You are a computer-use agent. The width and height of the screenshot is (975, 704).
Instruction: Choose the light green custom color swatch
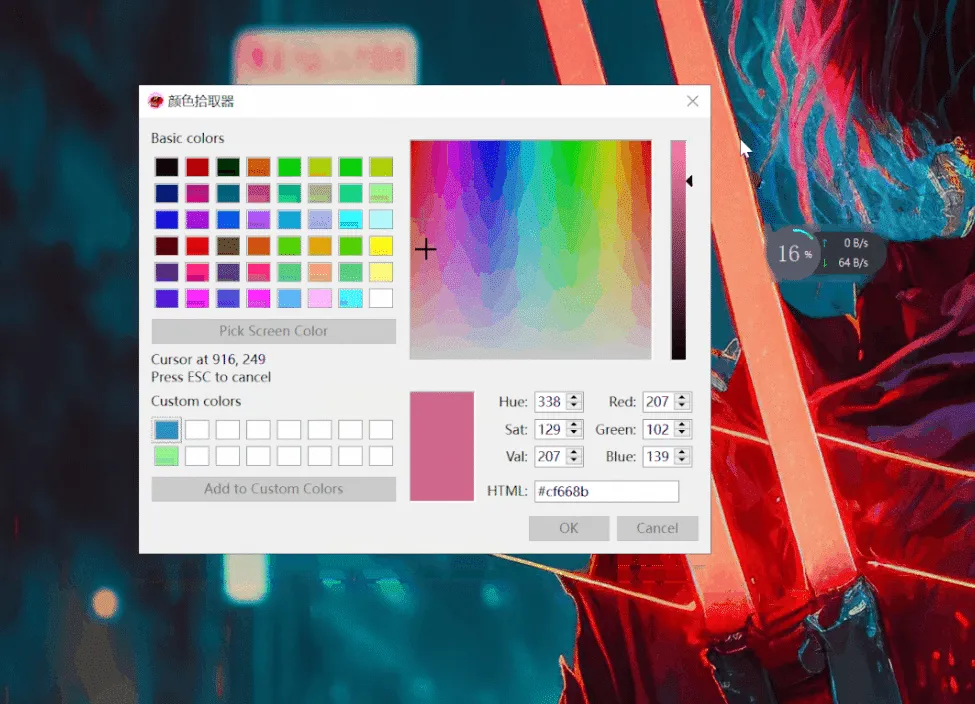click(166, 456)
